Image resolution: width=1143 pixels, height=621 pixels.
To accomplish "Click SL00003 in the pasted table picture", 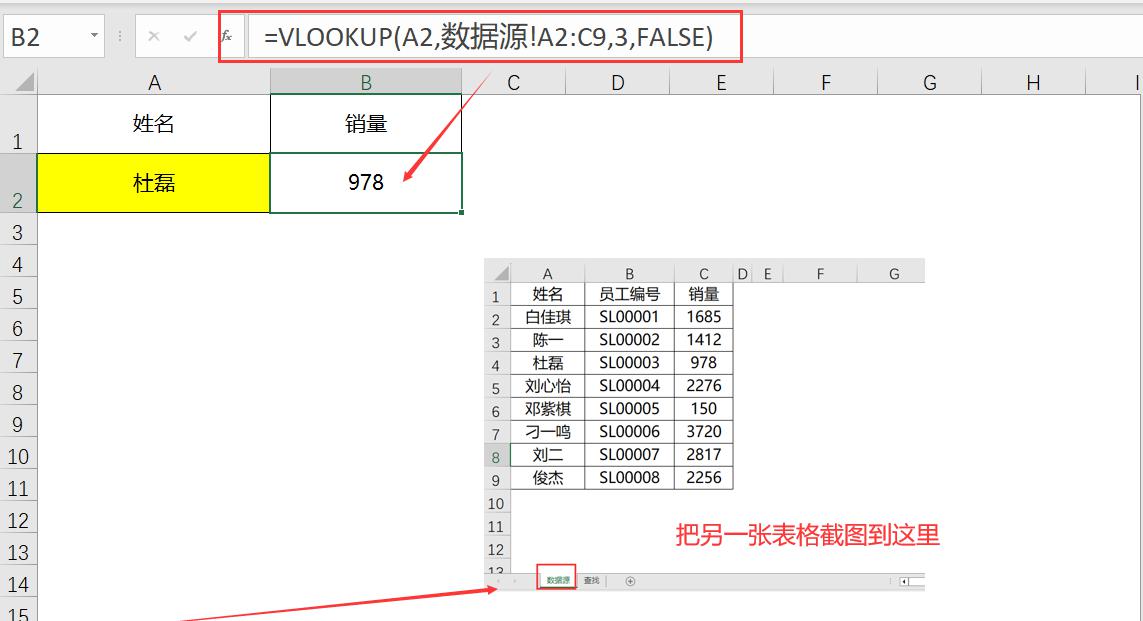I will 629,363.
